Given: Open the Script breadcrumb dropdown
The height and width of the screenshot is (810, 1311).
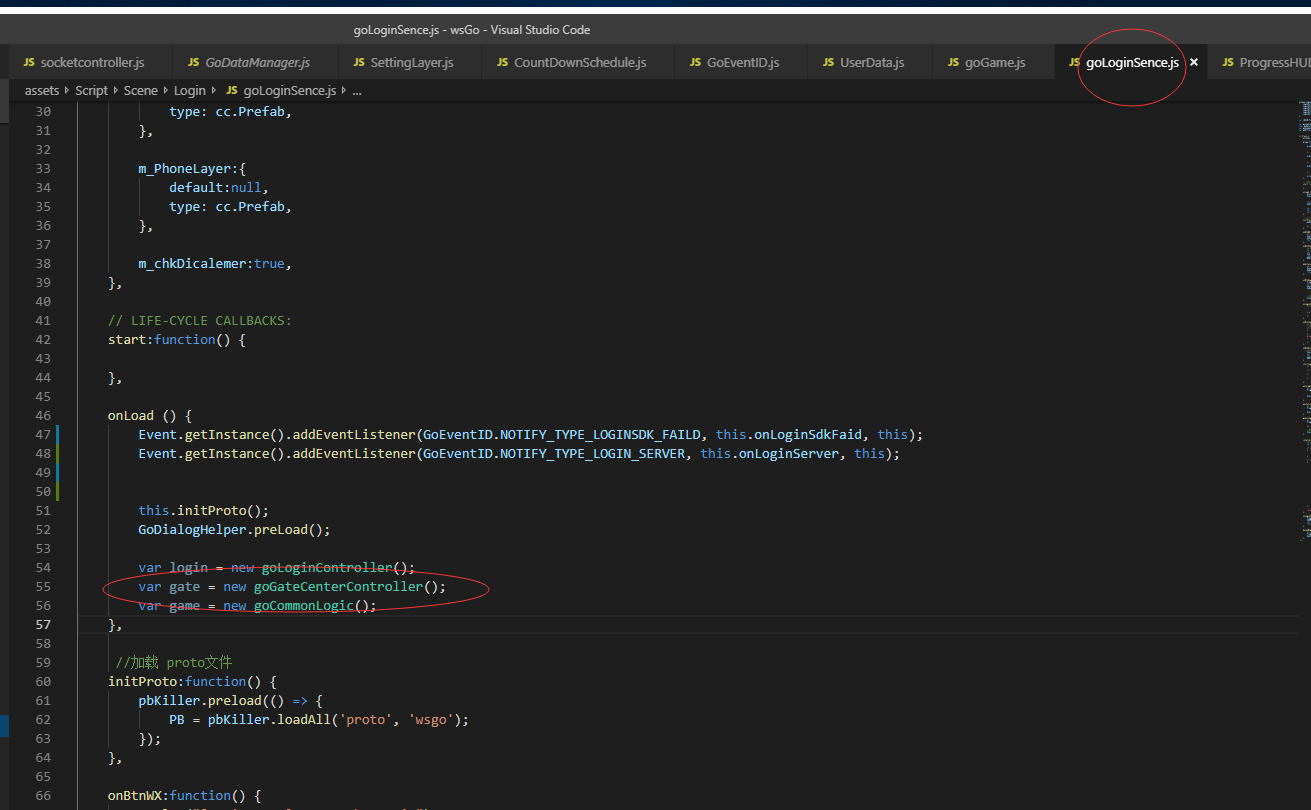Looking at the screenshot, I should tap(91, 90).
